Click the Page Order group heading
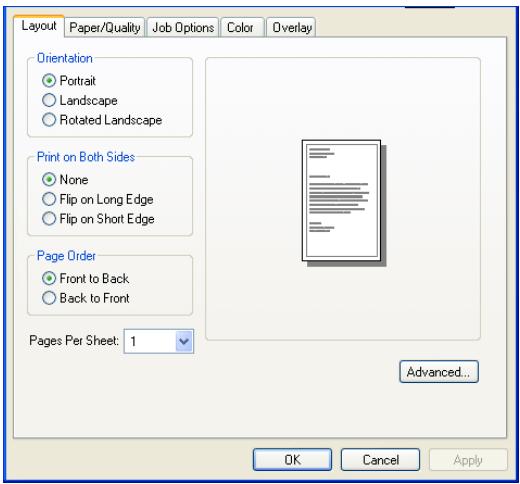The height and width of the screenshot is (484, 520). (x=66, y=256)
